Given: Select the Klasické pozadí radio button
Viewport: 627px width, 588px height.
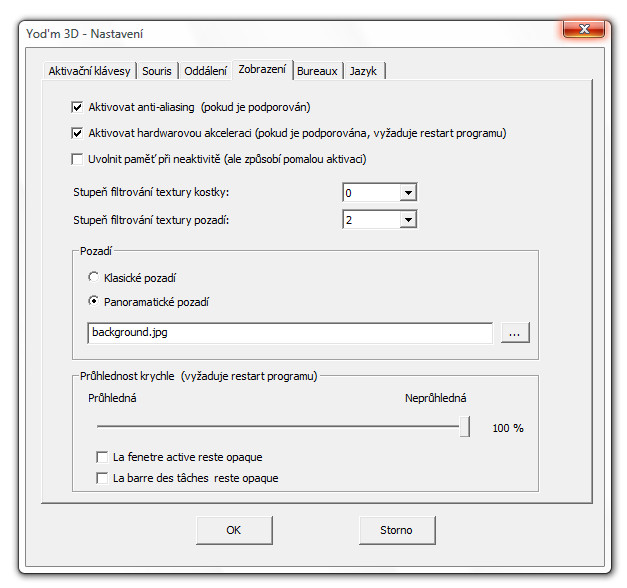Looking at the screenshot, I should coord(93,277).
